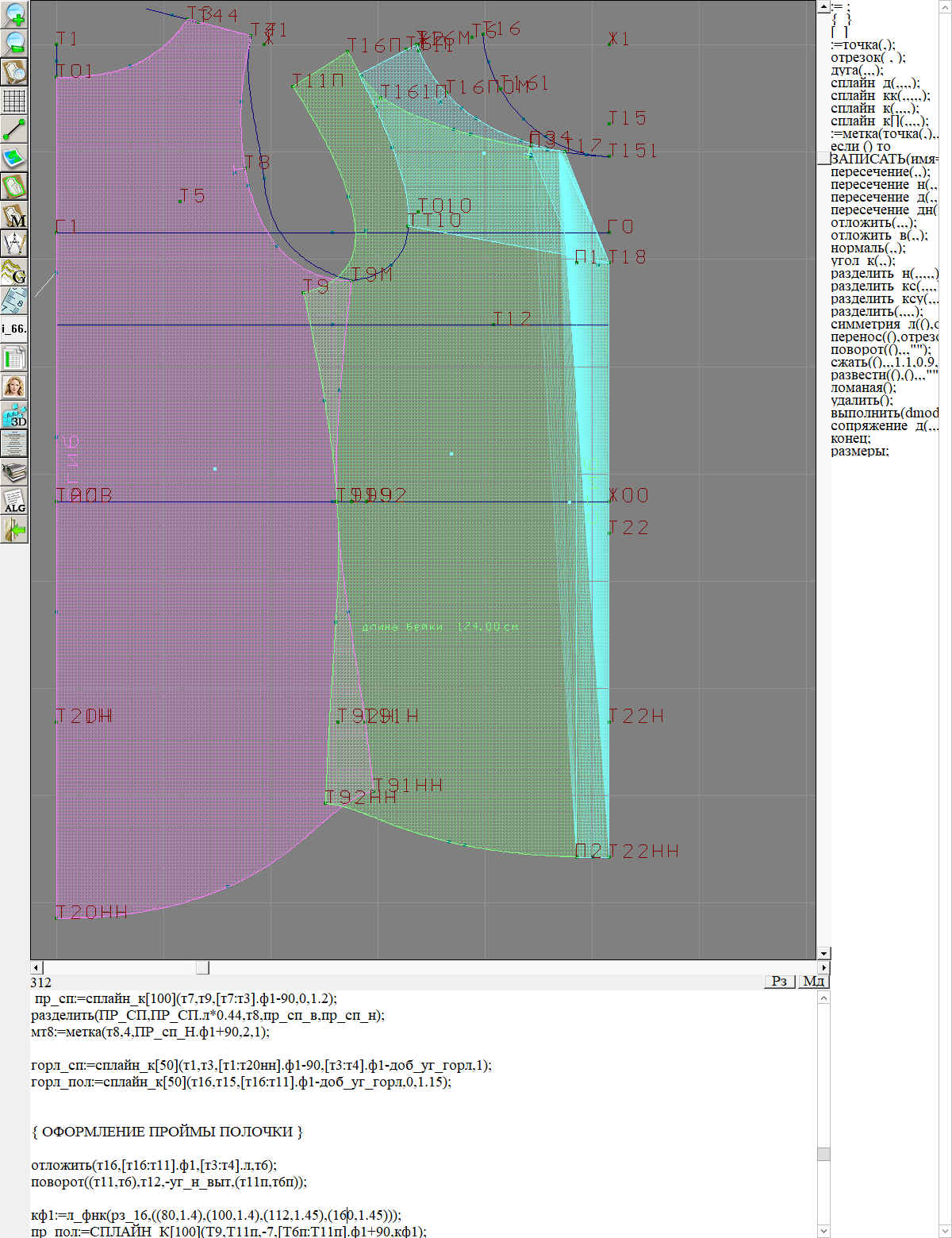Image resolution: width=952 pixels, height=1238 pixels.
Task: Toggle the grid display icon
Action: pos(14,101)
